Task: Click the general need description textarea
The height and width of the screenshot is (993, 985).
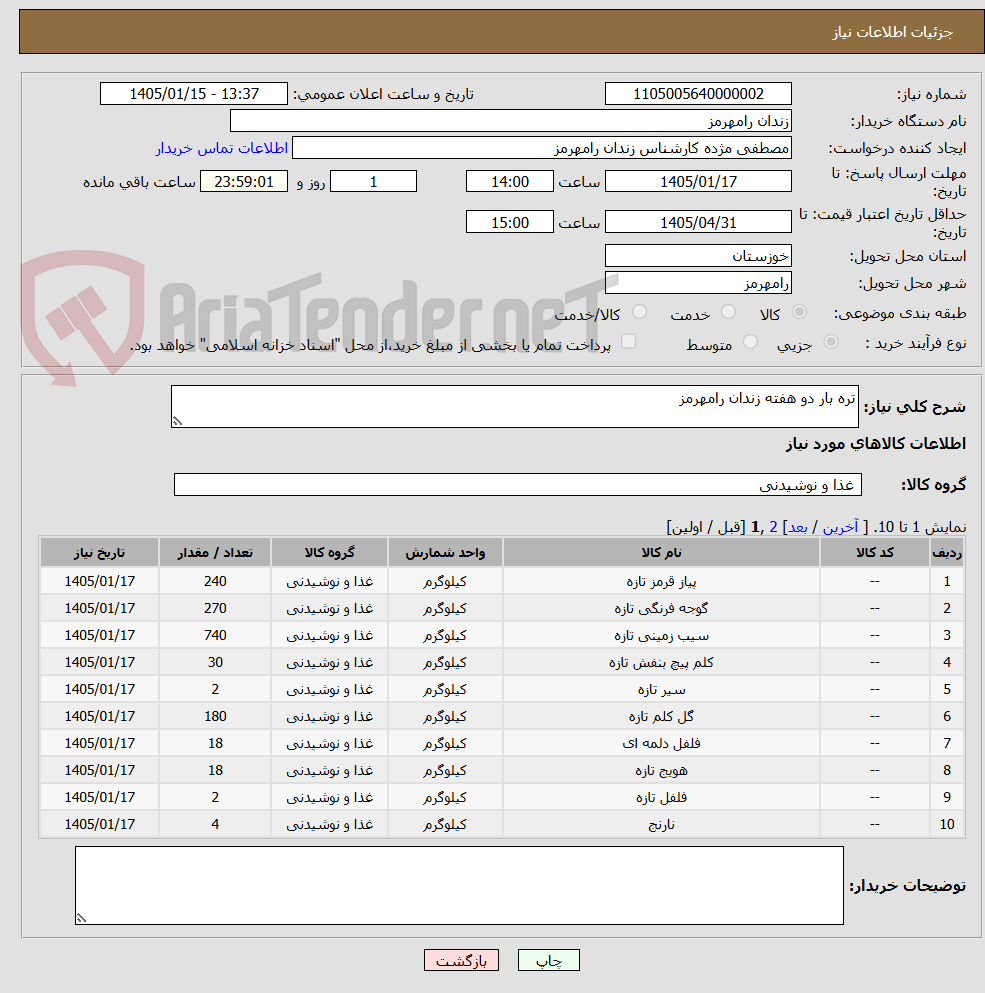Action: [x=514, y=407]
